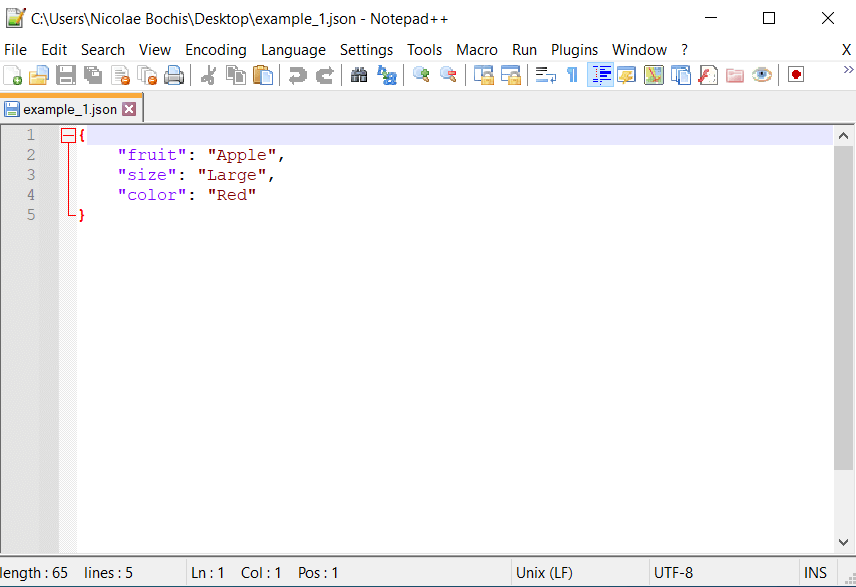Image resolution: width=856 pixels, height=587 pixels.
Task: Click the vertical scrollbar down arrow
Action: click(x=843, y=541)
